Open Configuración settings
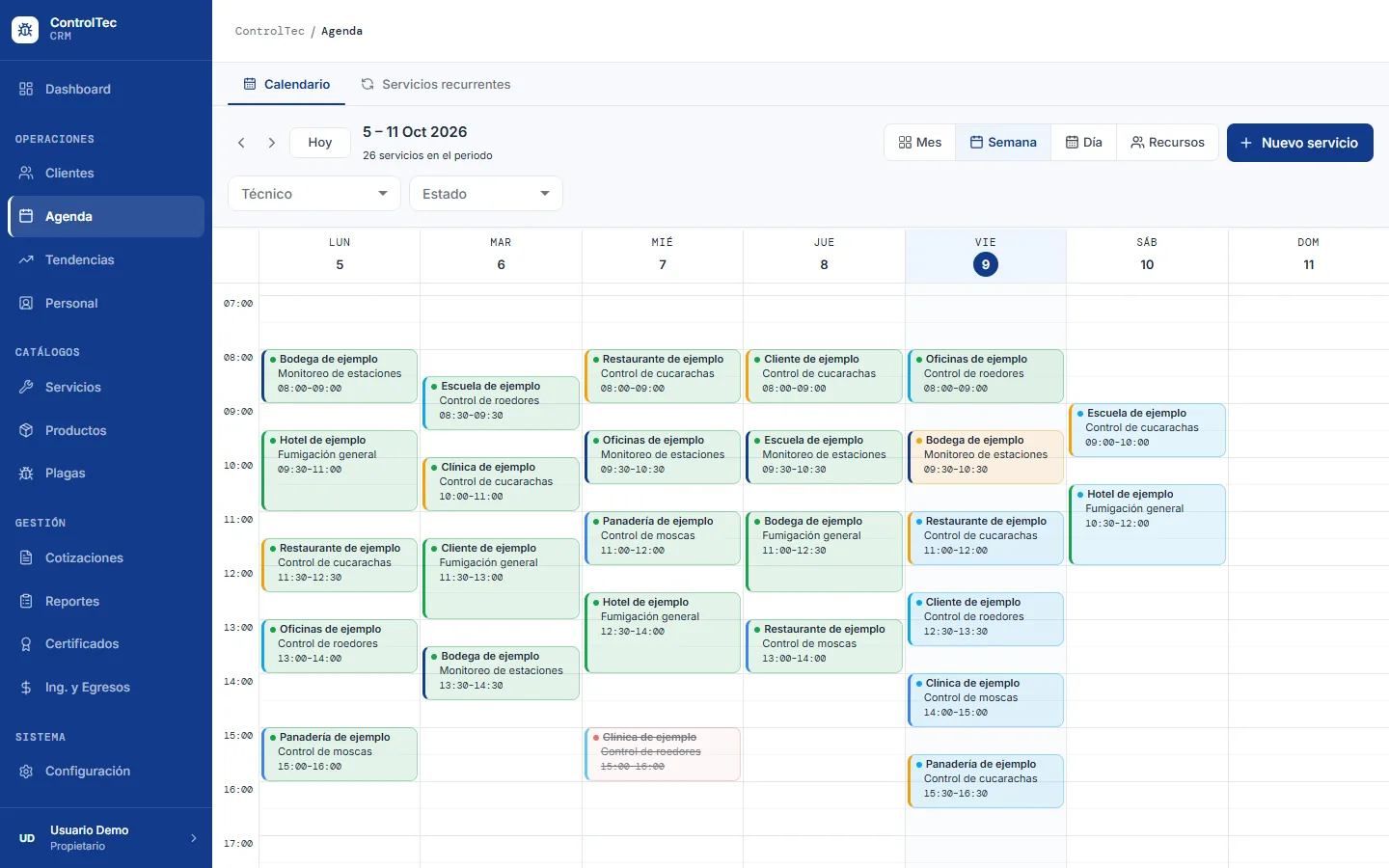 pos(106,771)
